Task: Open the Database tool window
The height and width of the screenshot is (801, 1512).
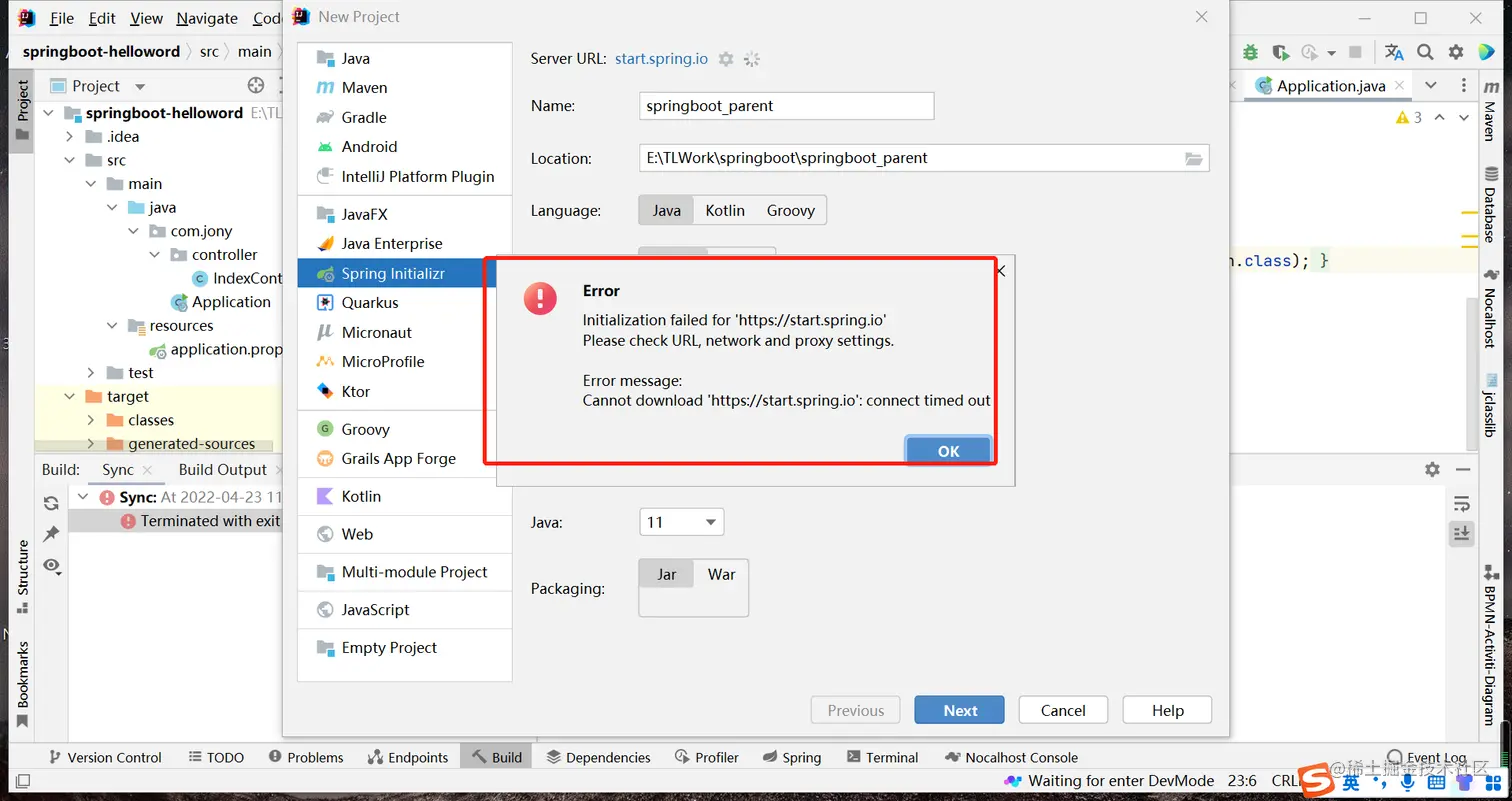Action: [1491, 205]
